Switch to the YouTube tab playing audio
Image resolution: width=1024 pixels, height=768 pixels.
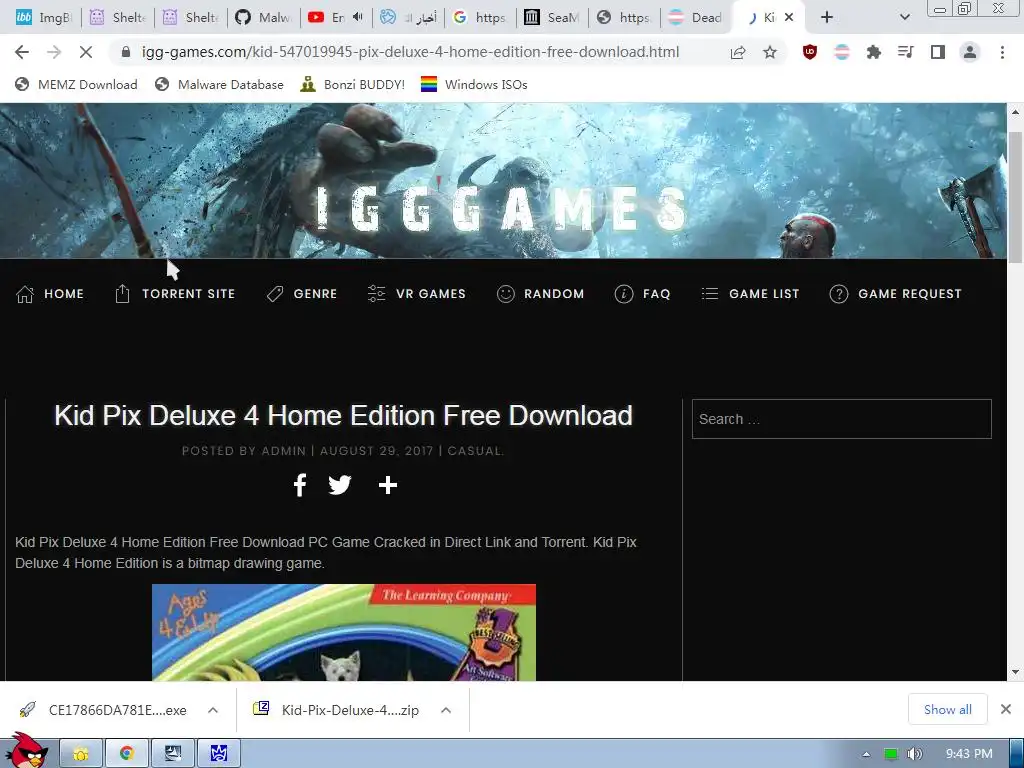(336, 18)
